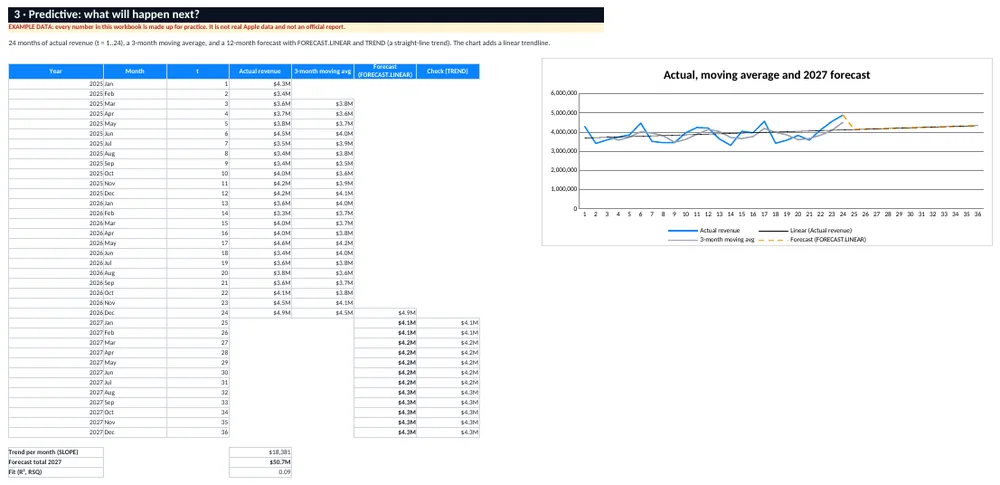The height and width of the screenshot is (485, 1000).
Task: Click the 2025 Jan month cell
Action: coord(135,84)
